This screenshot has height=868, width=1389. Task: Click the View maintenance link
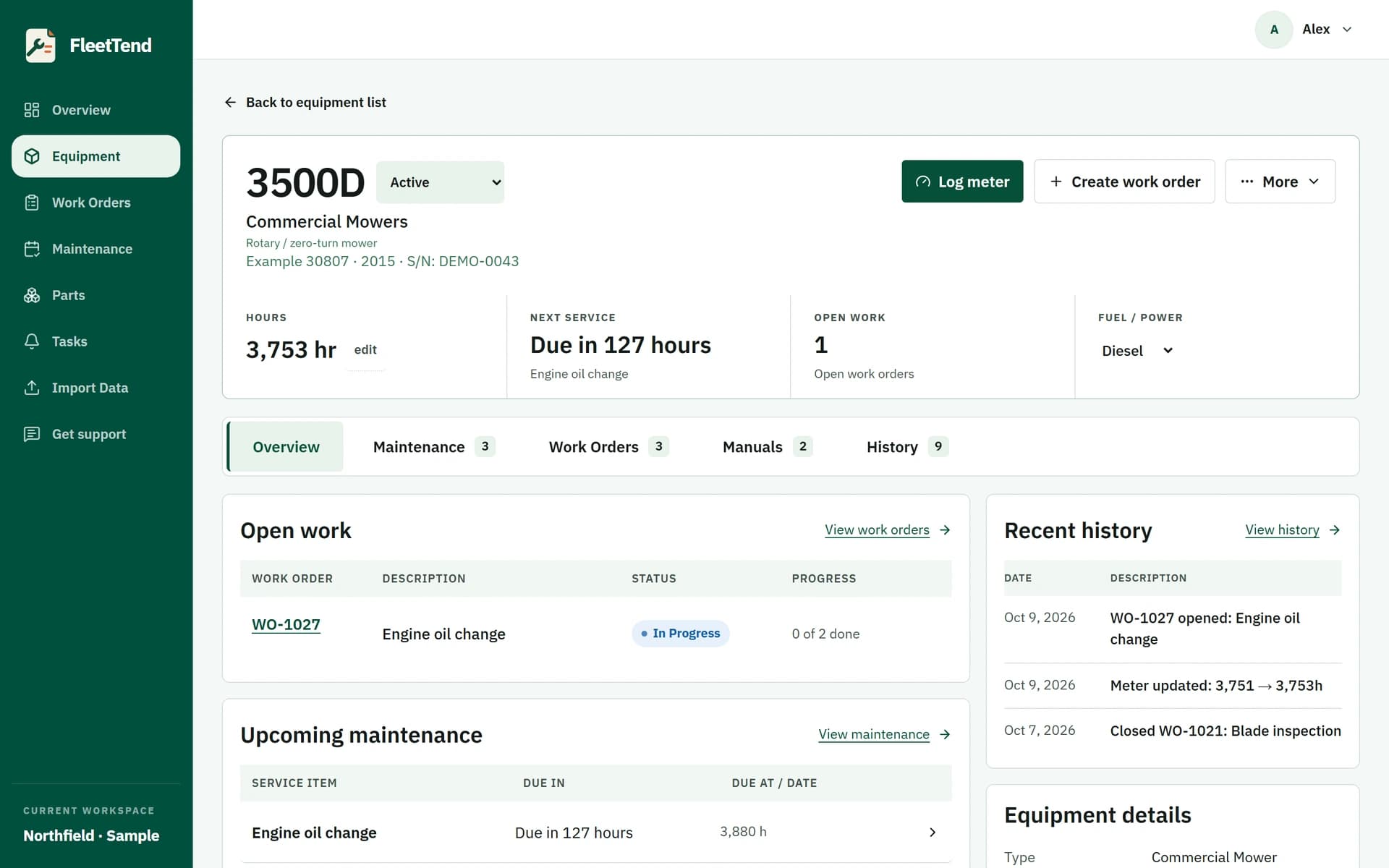tap(874, 734)
